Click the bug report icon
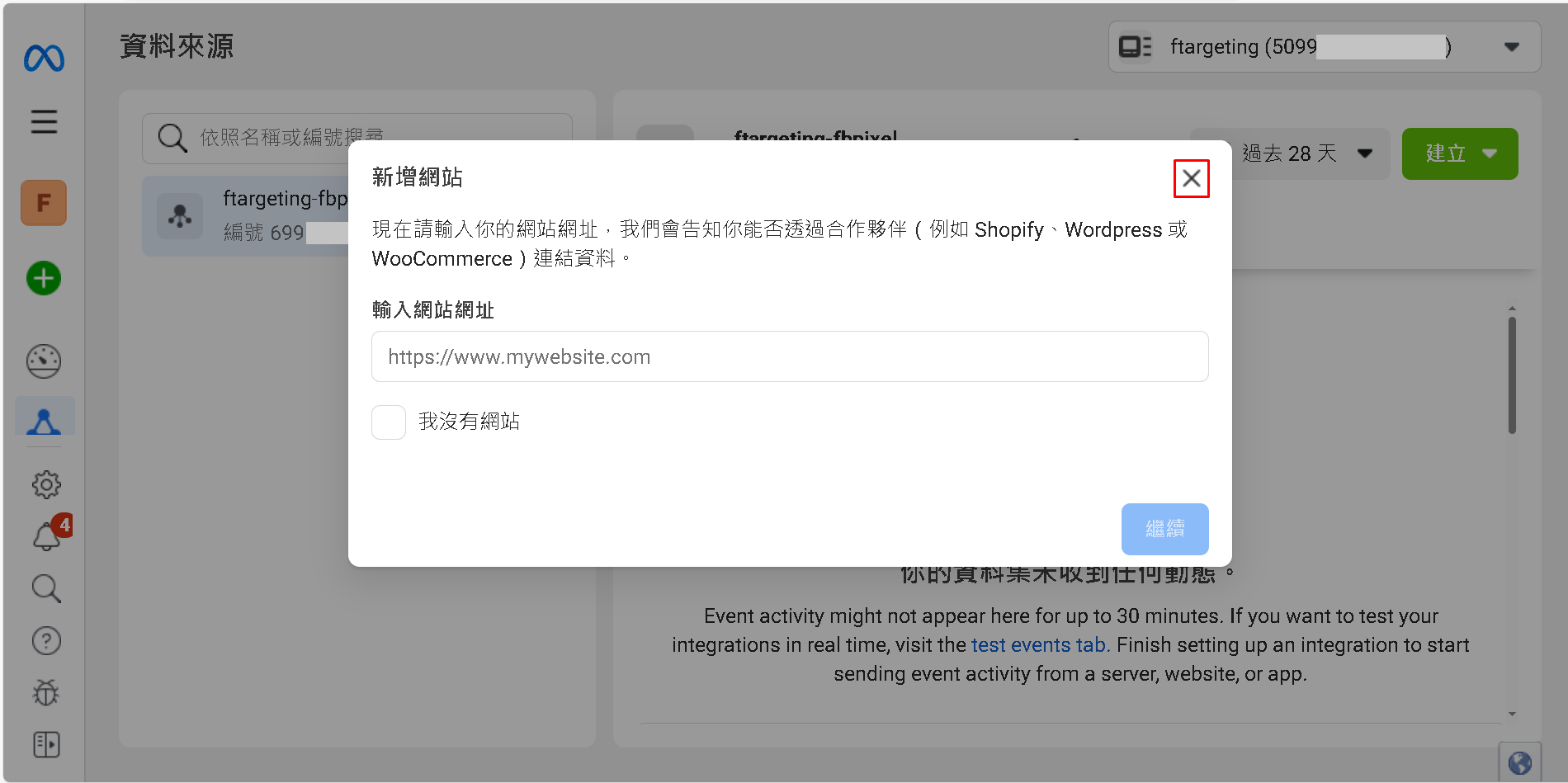The width and height of the screenshot is (1568, 783). (46, 692)
